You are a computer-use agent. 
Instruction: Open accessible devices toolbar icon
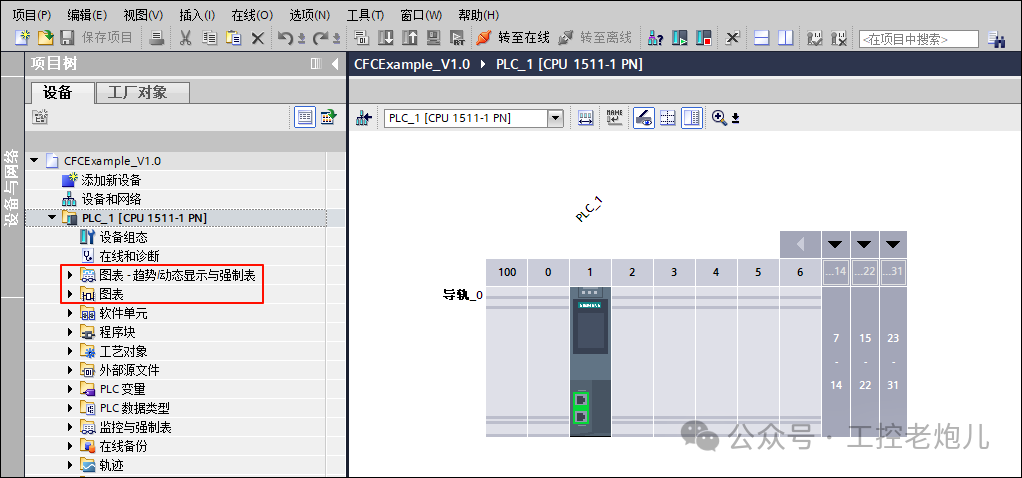coord(655,38)
